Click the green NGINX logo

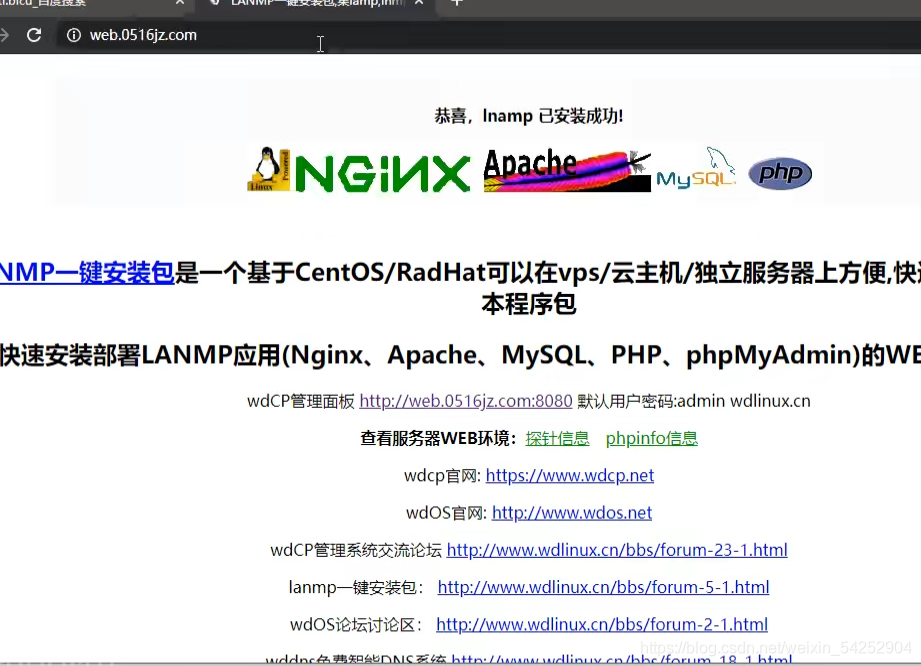[382, 173]
